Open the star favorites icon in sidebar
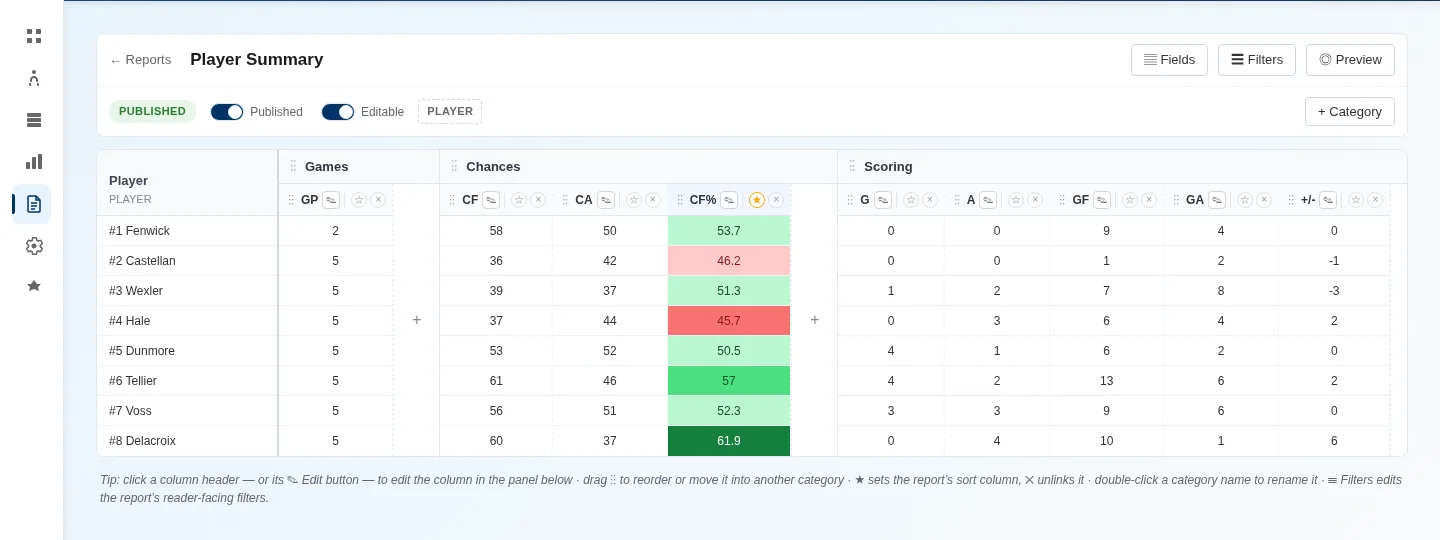1440x540 pixels. click(34, 286)
